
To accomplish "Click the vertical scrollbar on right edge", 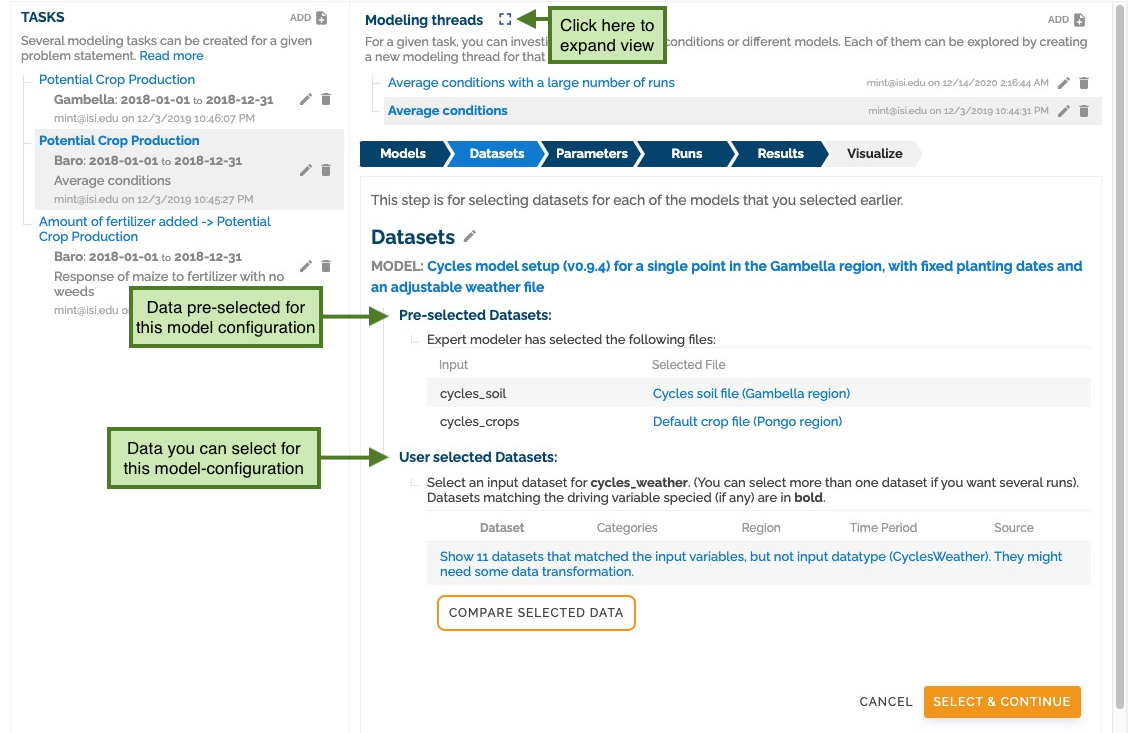I will click(1121, 363).
